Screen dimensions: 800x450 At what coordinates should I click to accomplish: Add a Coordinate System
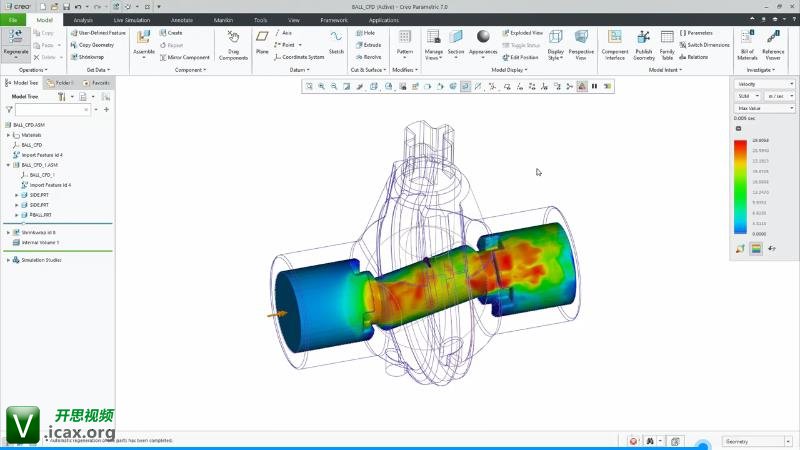pyautogui.click(x=299, y=57)
